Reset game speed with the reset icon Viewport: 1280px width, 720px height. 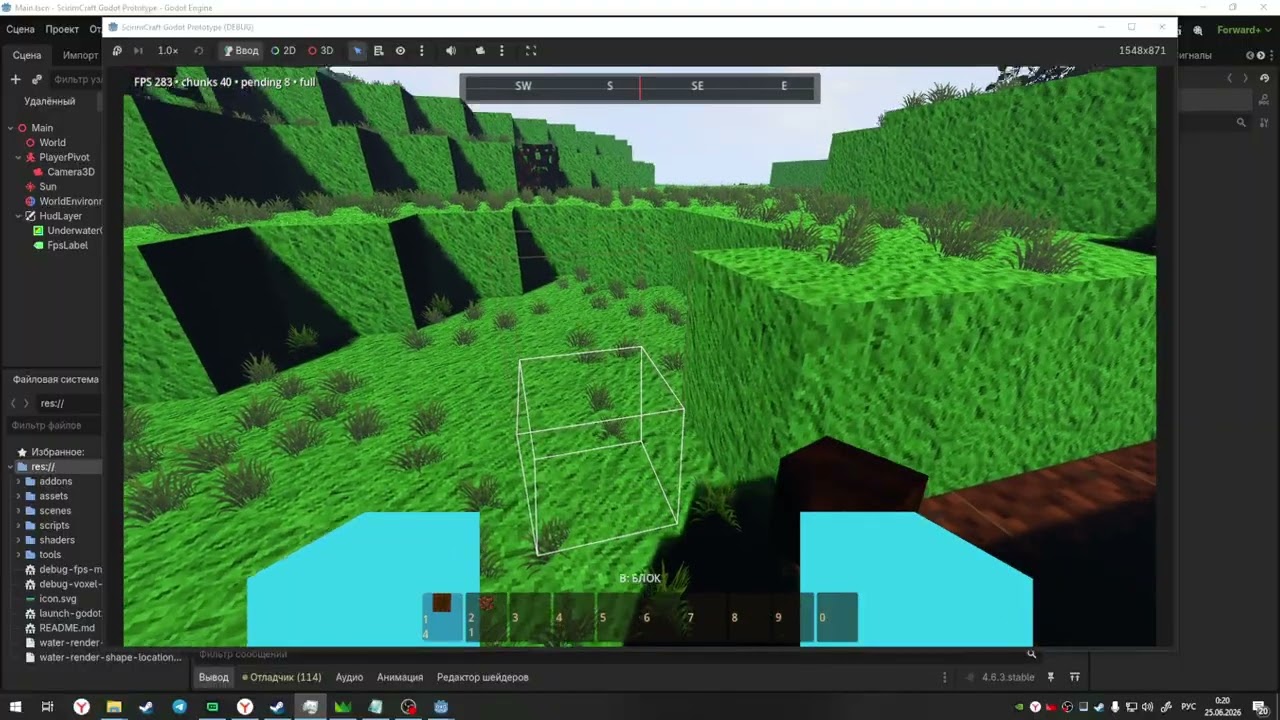(x=199, y=50)
